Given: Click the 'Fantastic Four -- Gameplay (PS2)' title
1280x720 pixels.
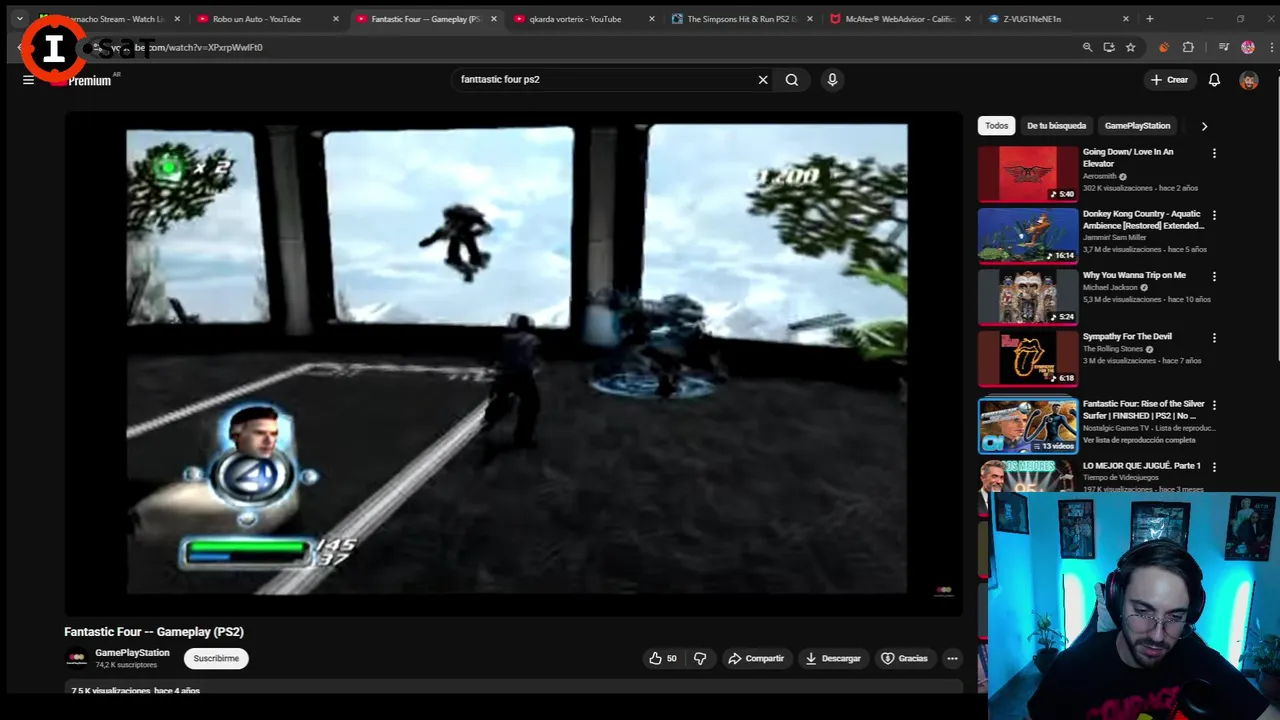Looking at the screenshot, I should click(154, 632).
